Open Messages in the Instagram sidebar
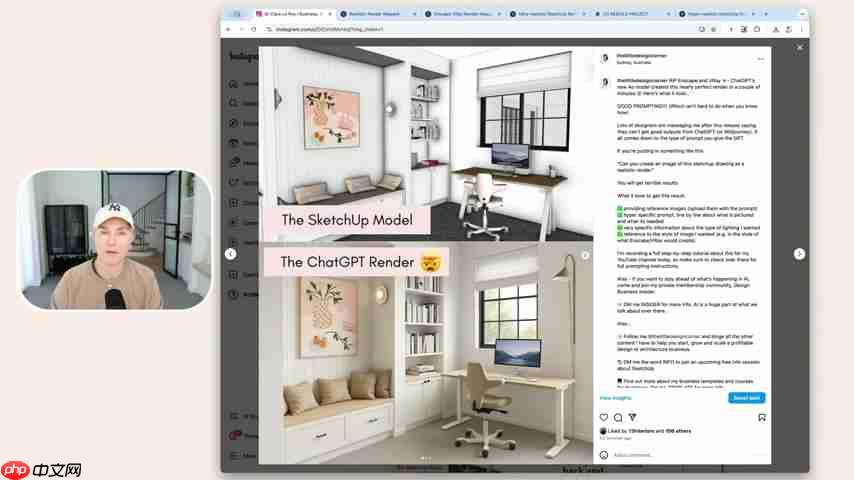854x480 pixels. tap(243, 162)
